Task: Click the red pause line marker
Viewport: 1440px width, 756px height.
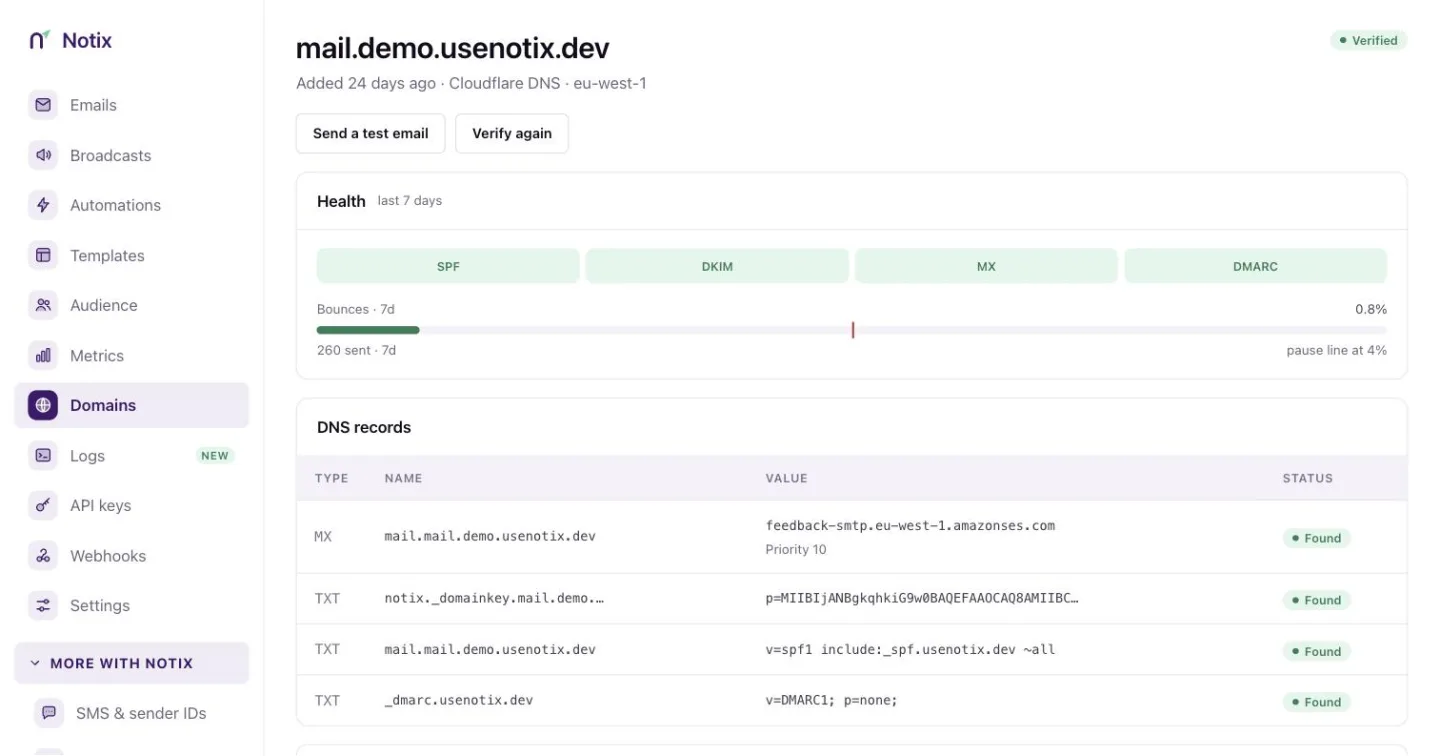Action: click(853, 330)
